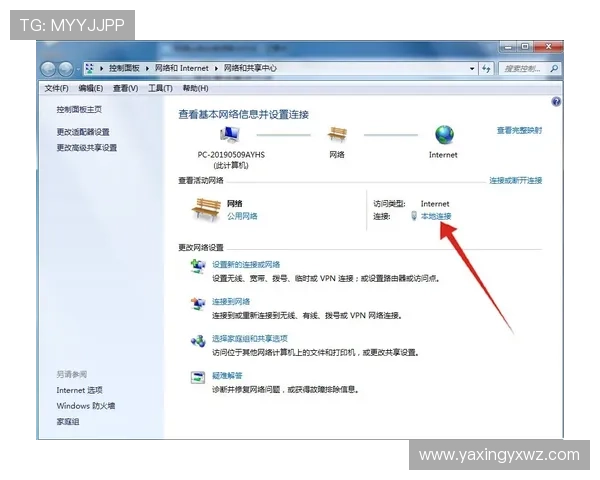The height and width of the screenshot is (480, 600).
Task: Open the 文件(F) menu
Action: (57, 88)
